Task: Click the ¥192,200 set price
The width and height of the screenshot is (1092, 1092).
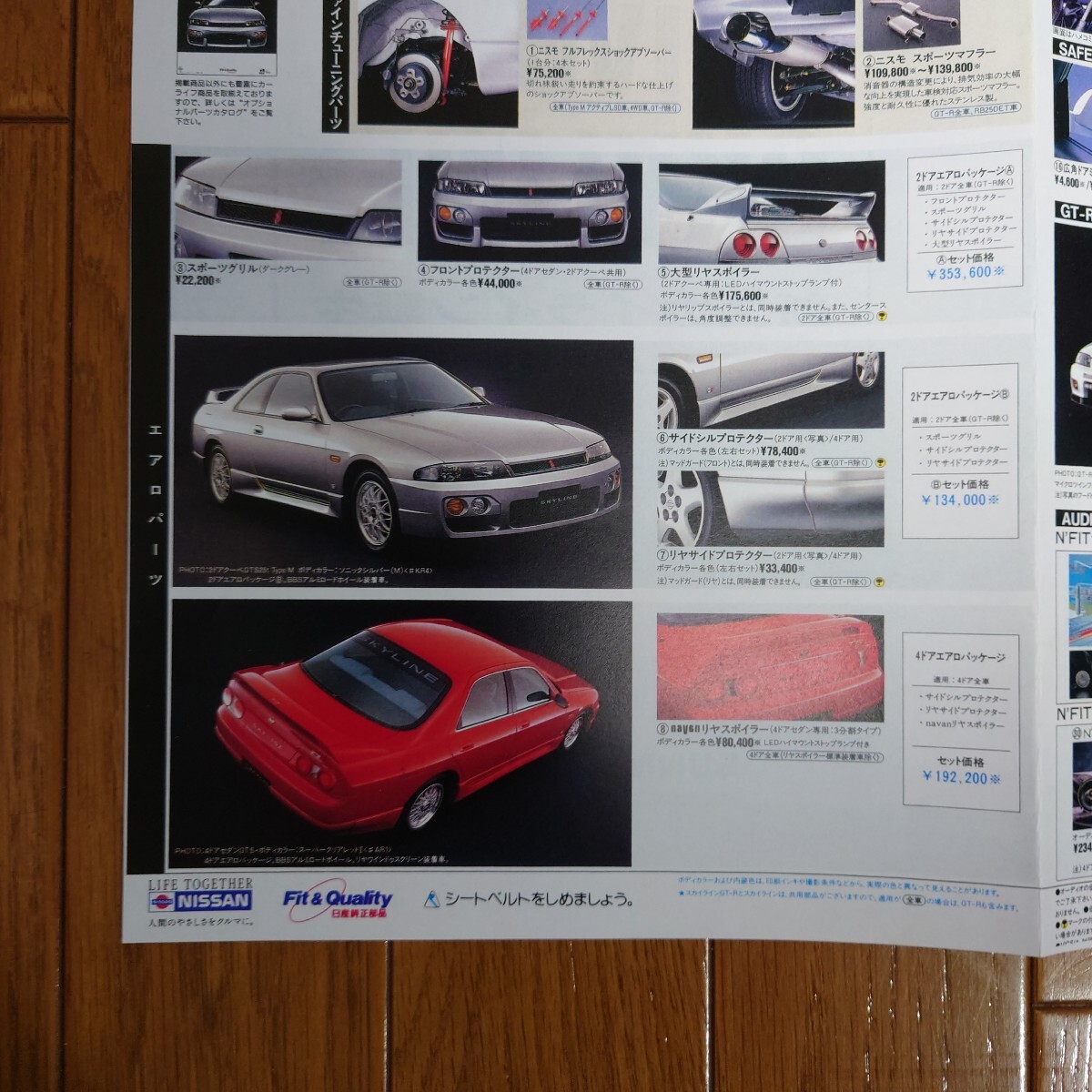Action: tap(961, 778)
